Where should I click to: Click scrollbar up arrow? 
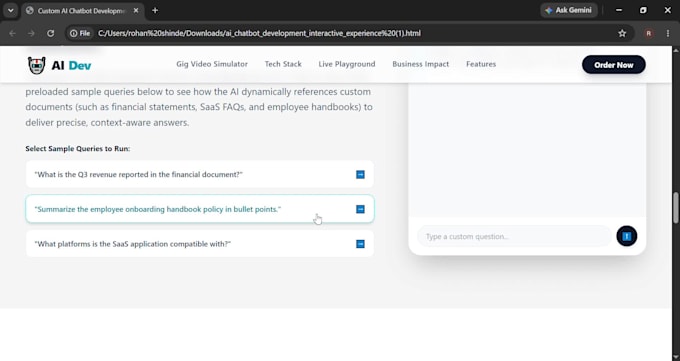[x=676, y=50]
